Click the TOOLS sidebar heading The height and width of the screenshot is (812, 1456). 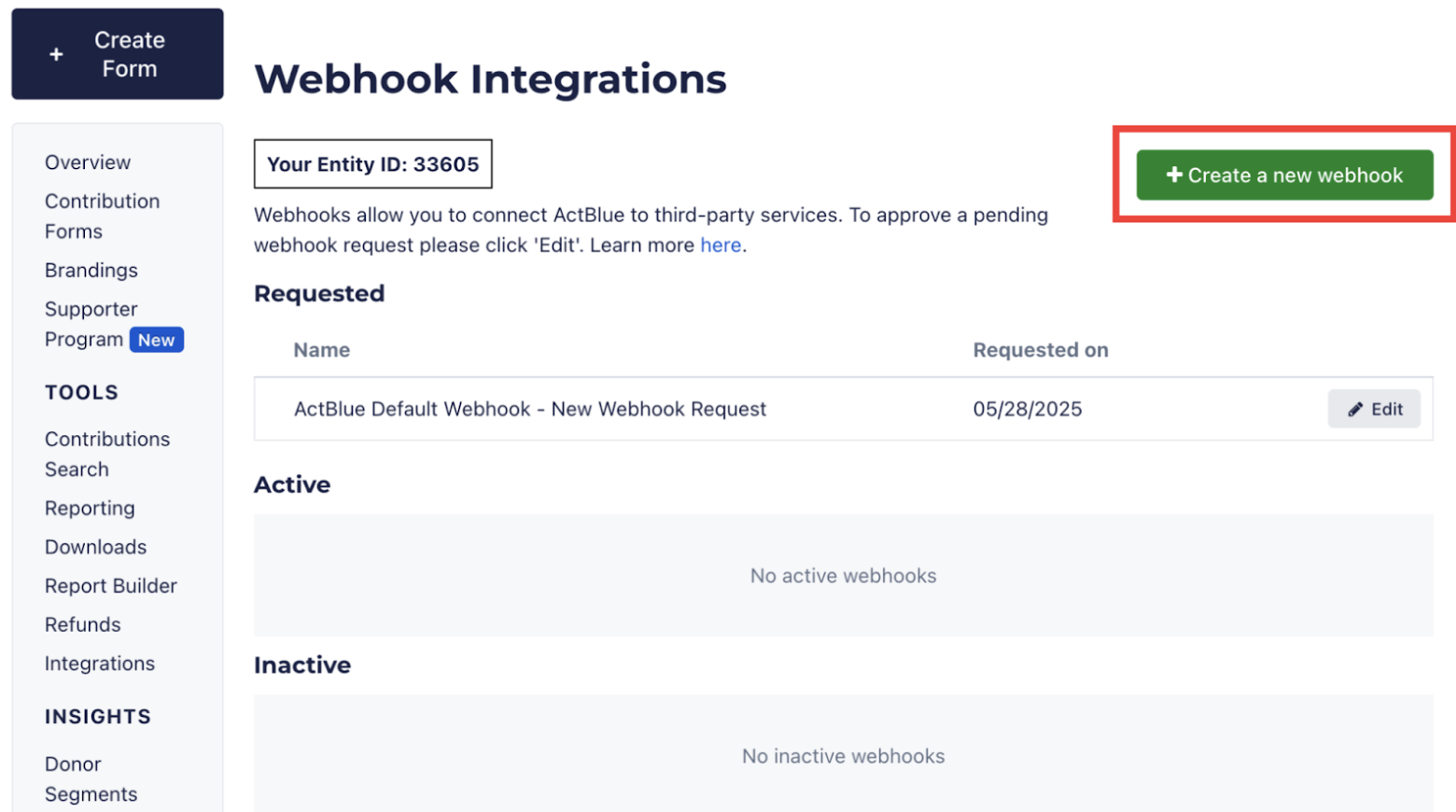tap(82, 392)
